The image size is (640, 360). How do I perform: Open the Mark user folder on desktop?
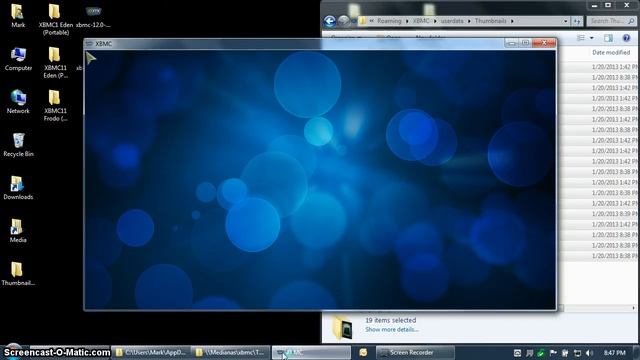click(x=18, y=16)
